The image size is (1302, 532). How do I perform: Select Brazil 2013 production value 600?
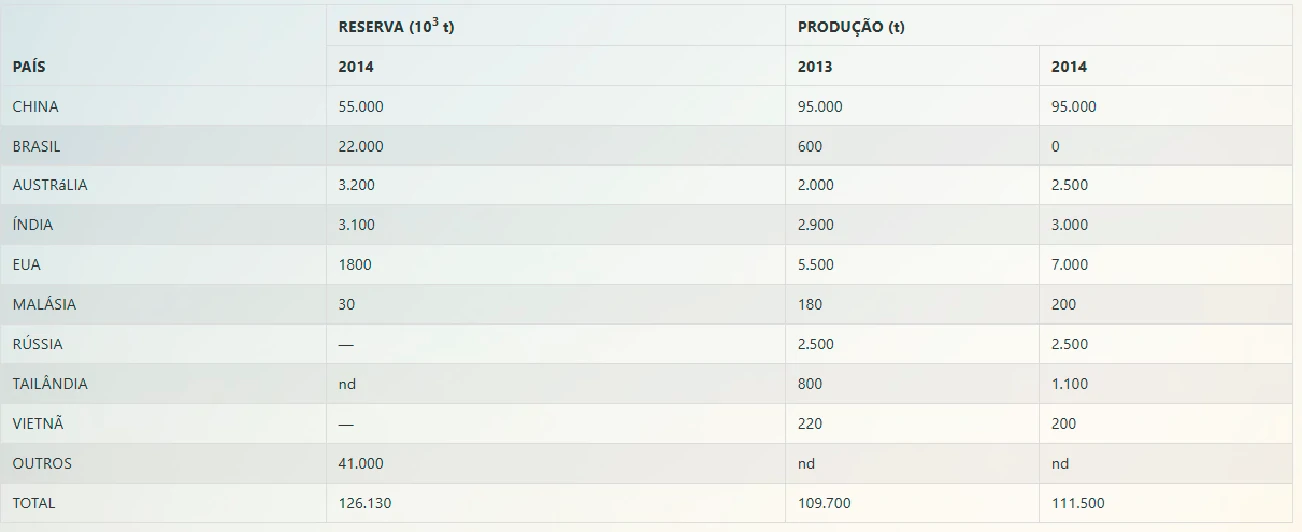810,146
